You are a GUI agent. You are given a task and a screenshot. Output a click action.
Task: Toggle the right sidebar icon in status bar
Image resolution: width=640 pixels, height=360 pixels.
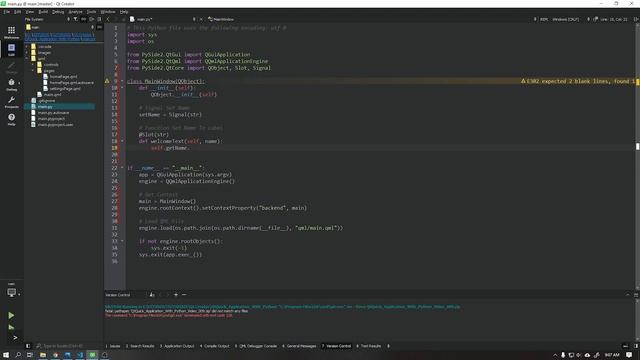(636, 346)
